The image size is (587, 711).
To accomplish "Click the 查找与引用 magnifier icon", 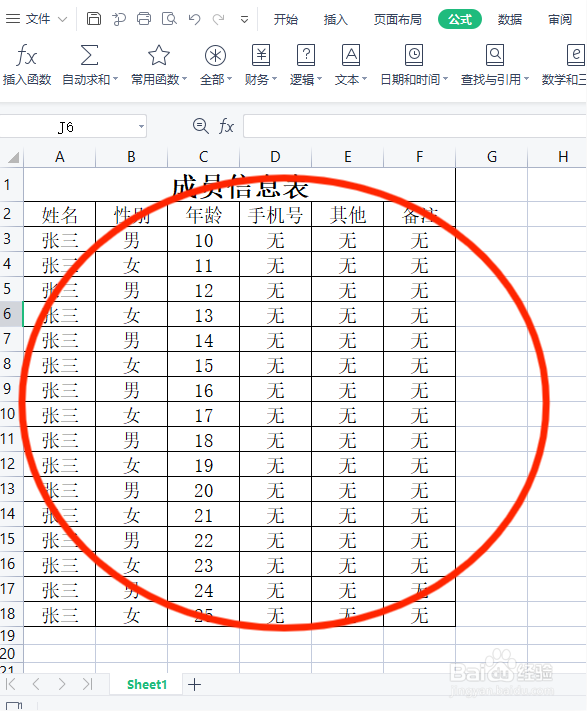I will tap(495, 55).
